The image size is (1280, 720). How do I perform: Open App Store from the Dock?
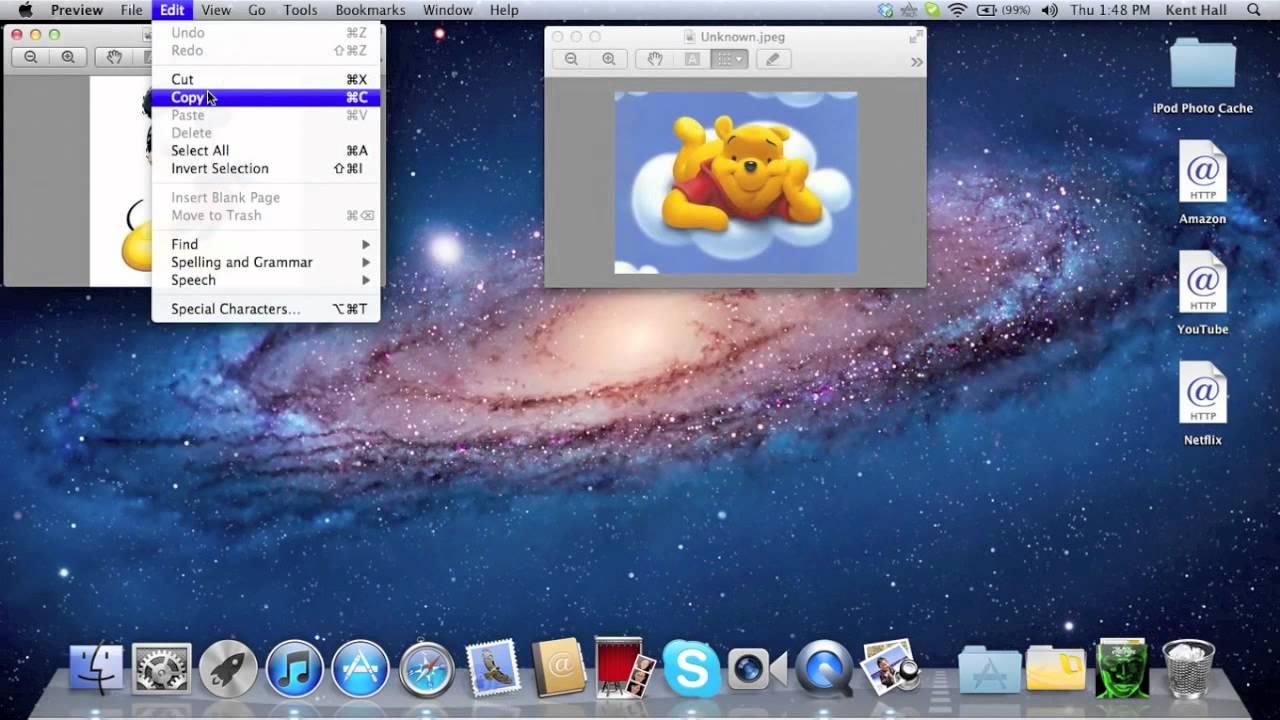coord(360,669)
